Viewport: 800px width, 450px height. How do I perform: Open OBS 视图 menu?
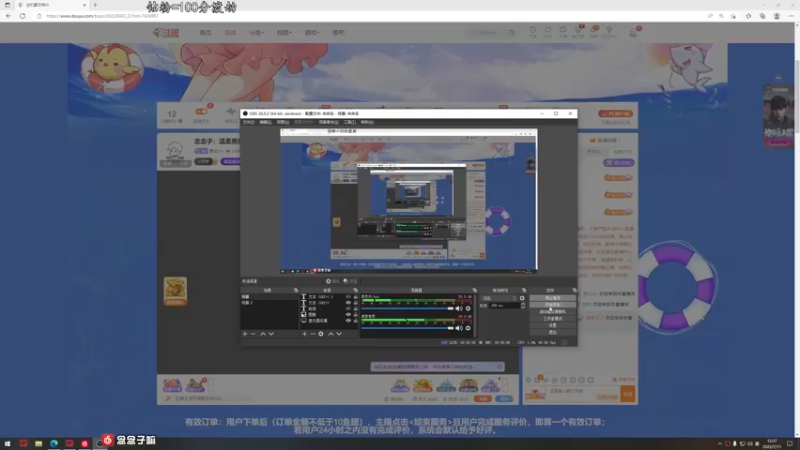[282, 122]
